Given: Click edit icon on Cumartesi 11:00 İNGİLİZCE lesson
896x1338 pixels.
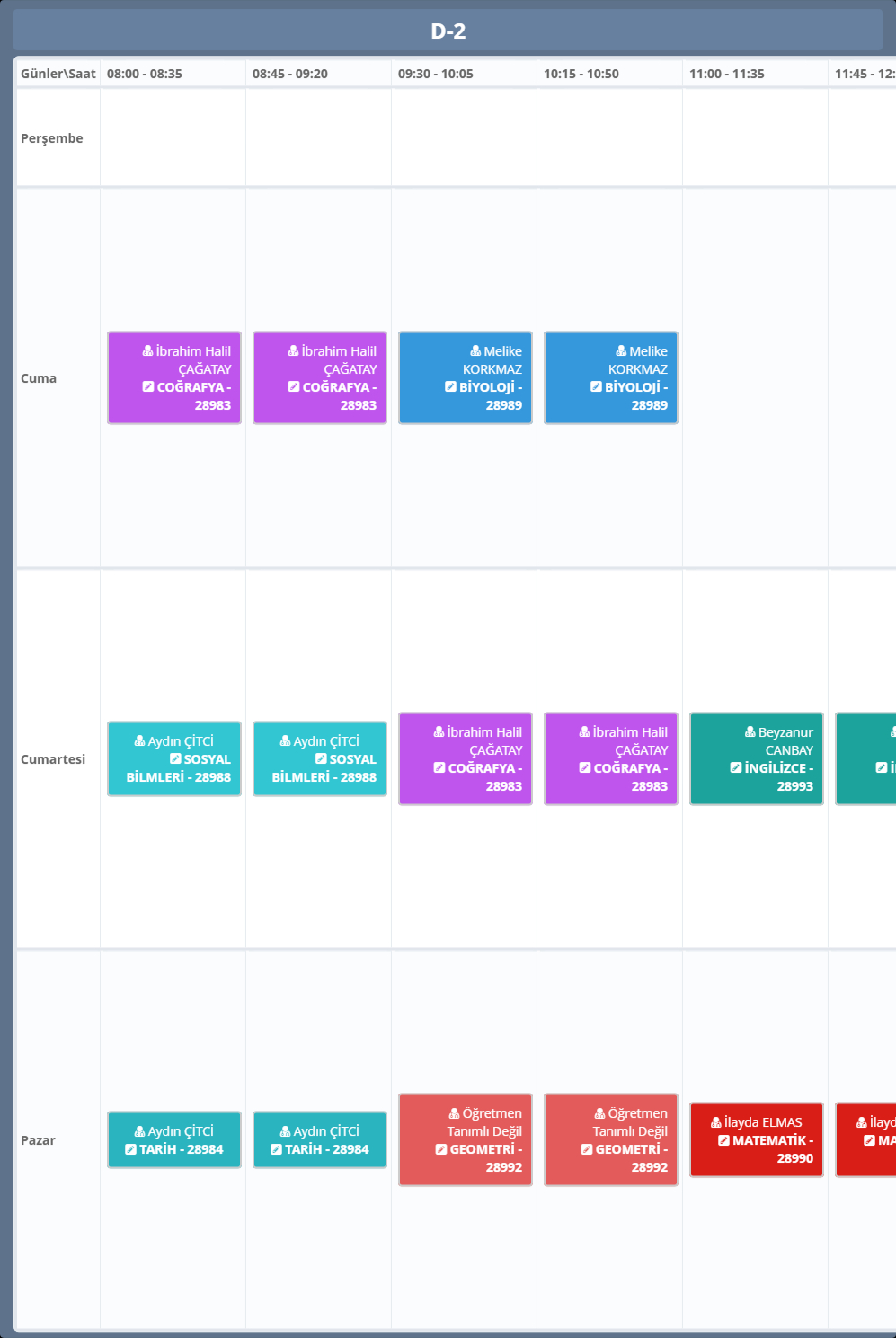Looking at the screenshot, I should point(736,768).
